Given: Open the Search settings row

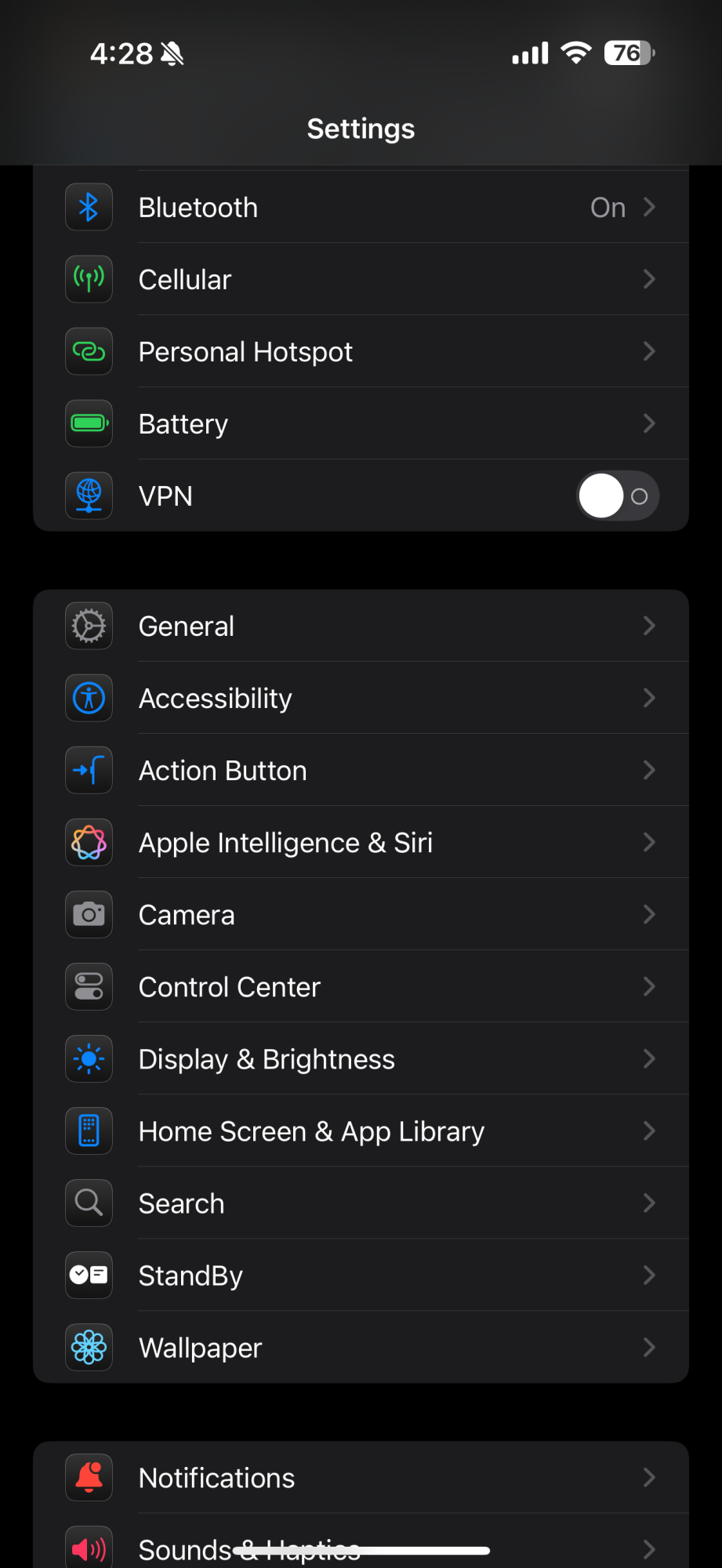Looking at the screenshot, I should [361, 1203].
